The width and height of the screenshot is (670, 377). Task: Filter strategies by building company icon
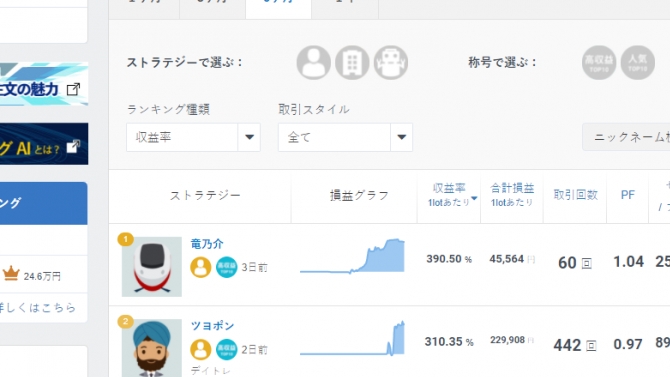[x=352, y=62]
